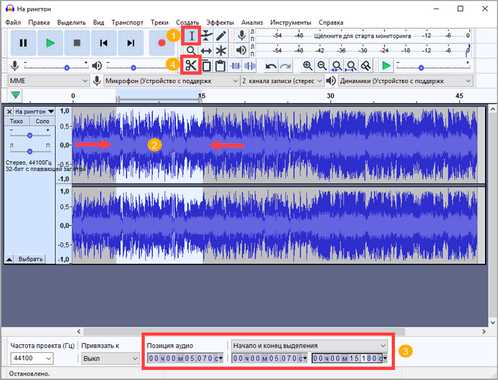Skip to start of the track

pyautogui.click(x=104, y=43)
